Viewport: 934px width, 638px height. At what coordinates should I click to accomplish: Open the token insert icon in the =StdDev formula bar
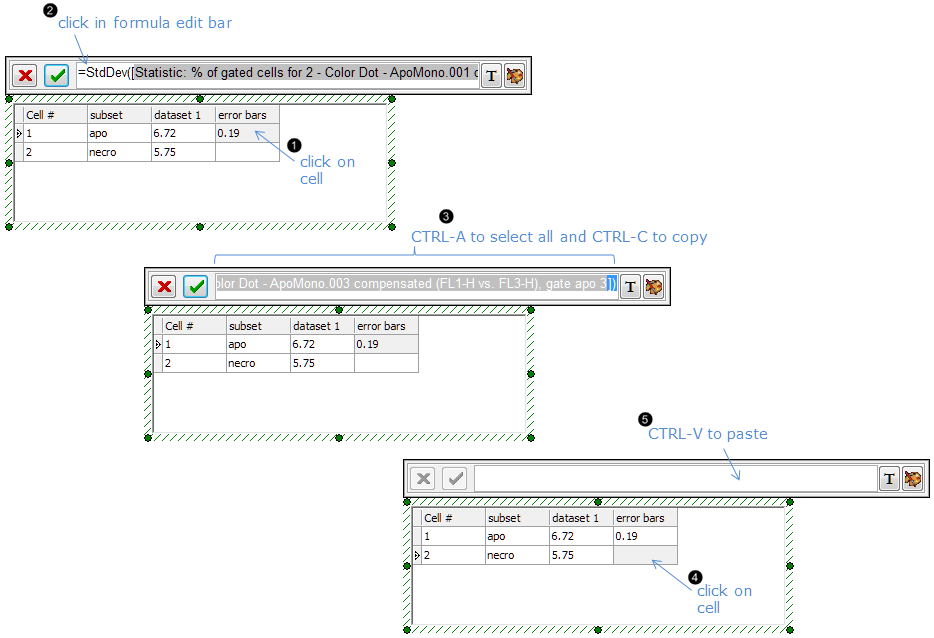click(x=514, y=76)
